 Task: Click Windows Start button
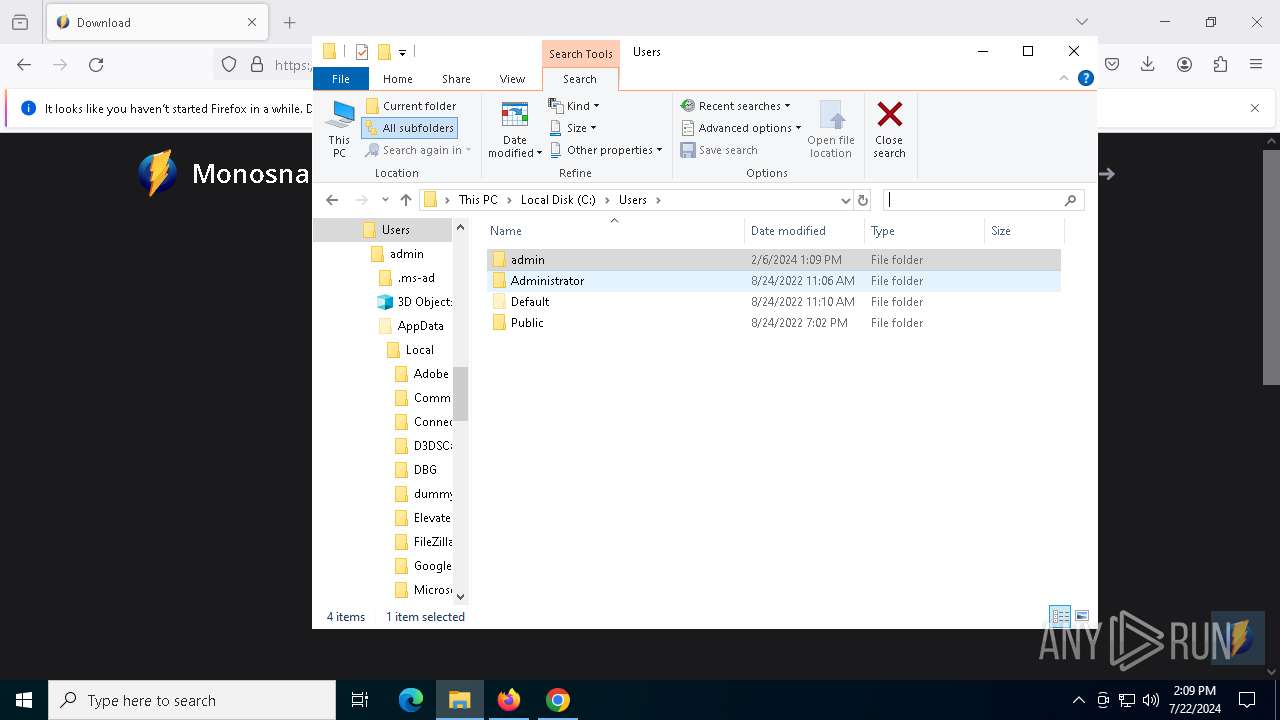24,700
